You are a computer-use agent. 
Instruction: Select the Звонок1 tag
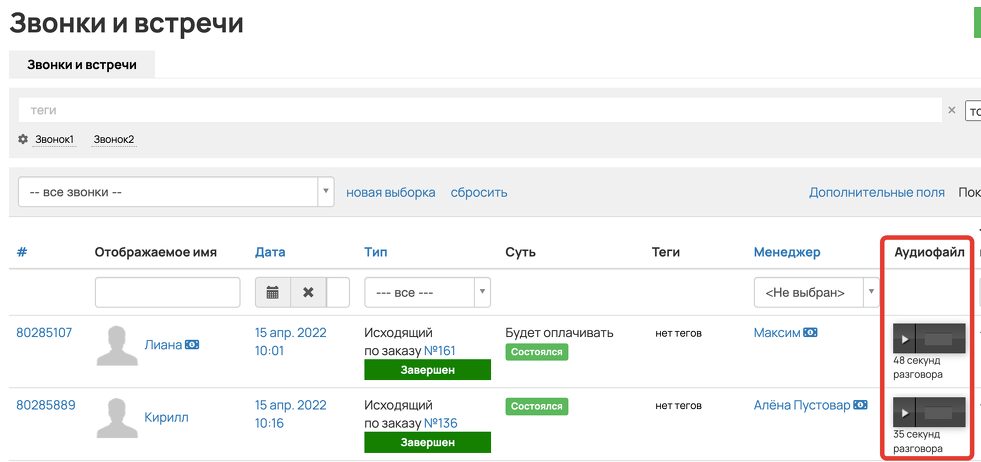[x=55, y=139]
